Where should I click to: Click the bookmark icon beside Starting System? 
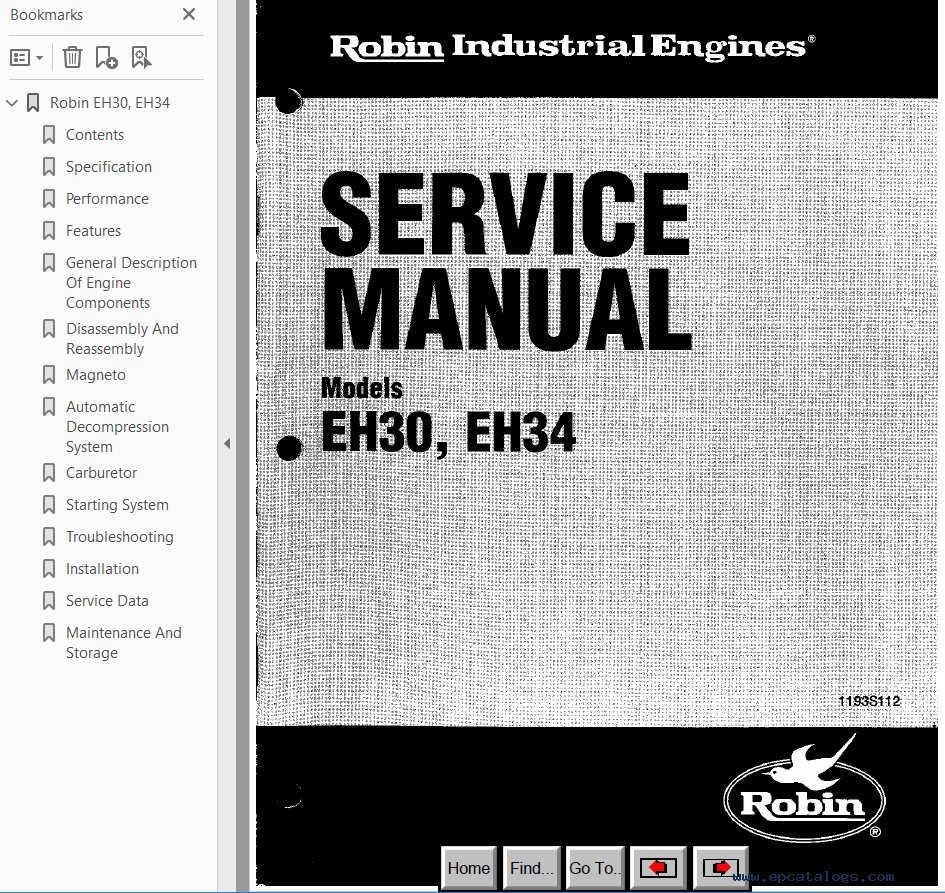coord(49,505)
